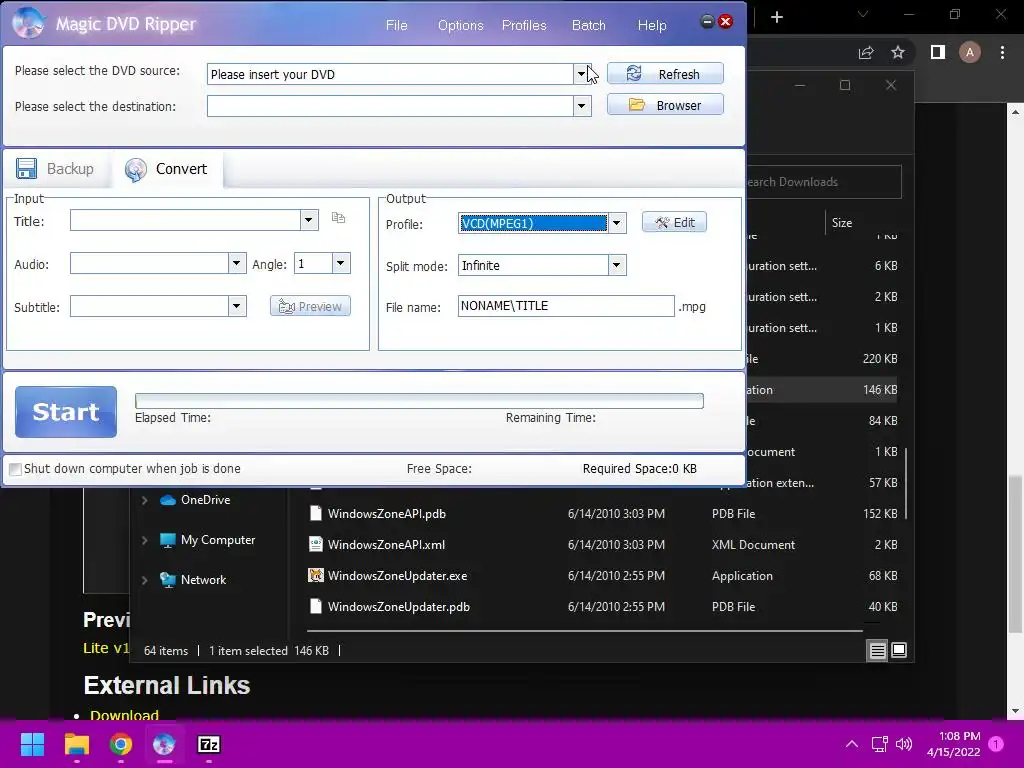Image resolution: width=1024 pixels, height=768 pixels.
Task: Click the copy-title icon next to Title
Action: pyautogui.click(x=338, y=218)
